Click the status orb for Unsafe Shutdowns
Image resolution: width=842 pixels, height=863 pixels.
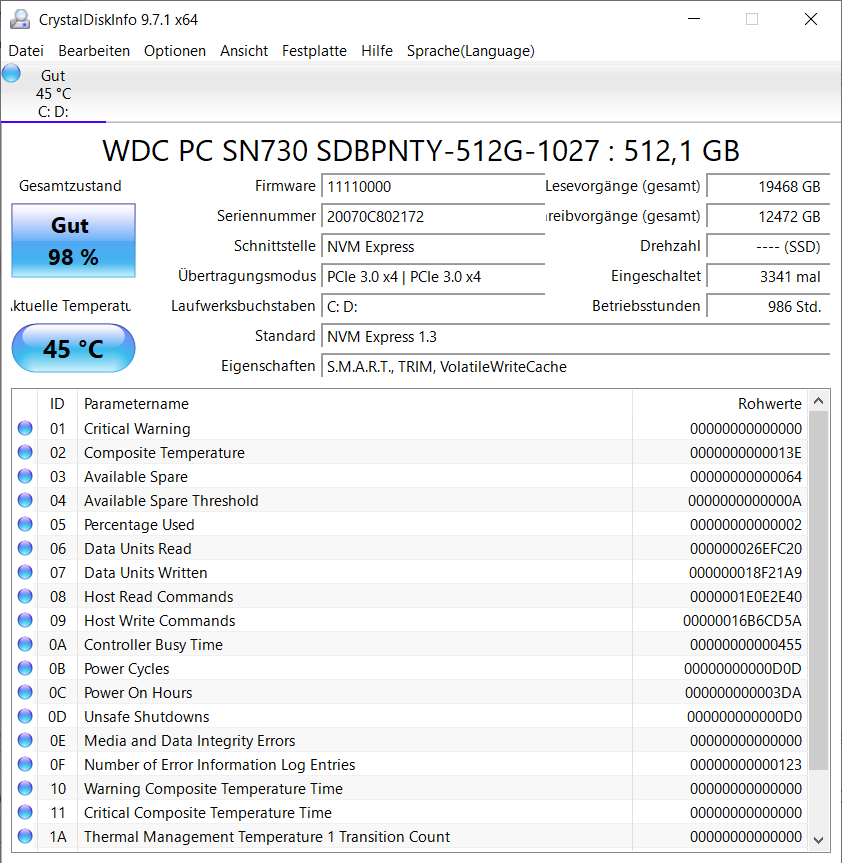point(25,716)
